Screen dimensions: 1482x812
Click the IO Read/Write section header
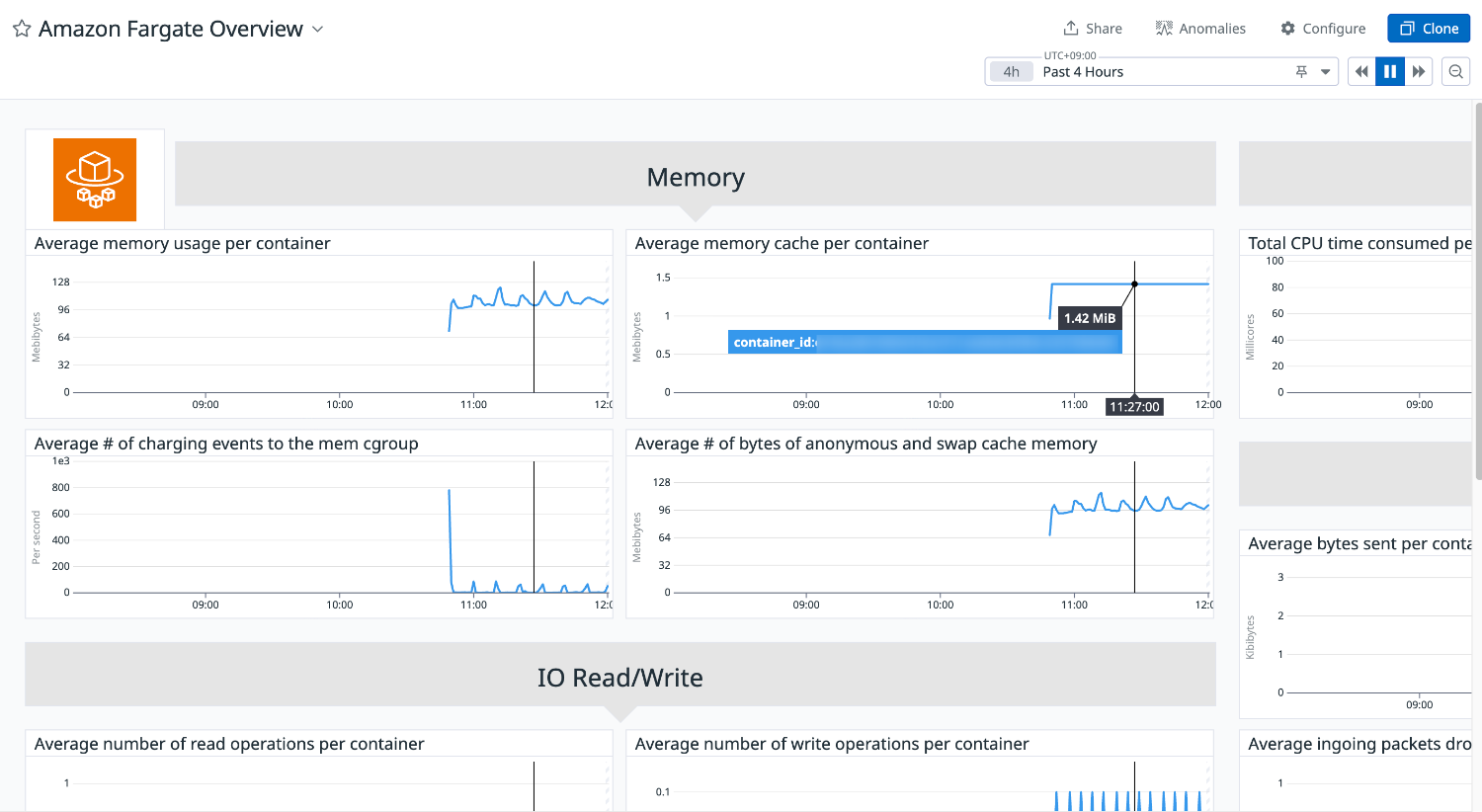[620, 678]
